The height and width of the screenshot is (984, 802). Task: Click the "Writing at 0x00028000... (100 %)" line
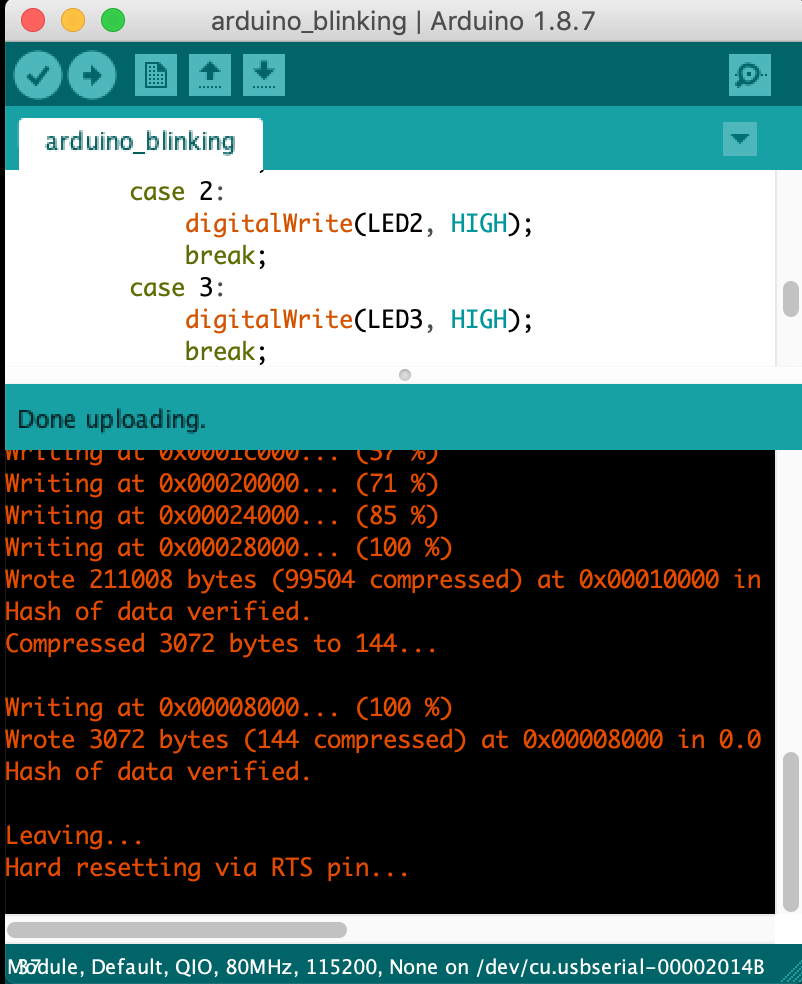[228, 548]
